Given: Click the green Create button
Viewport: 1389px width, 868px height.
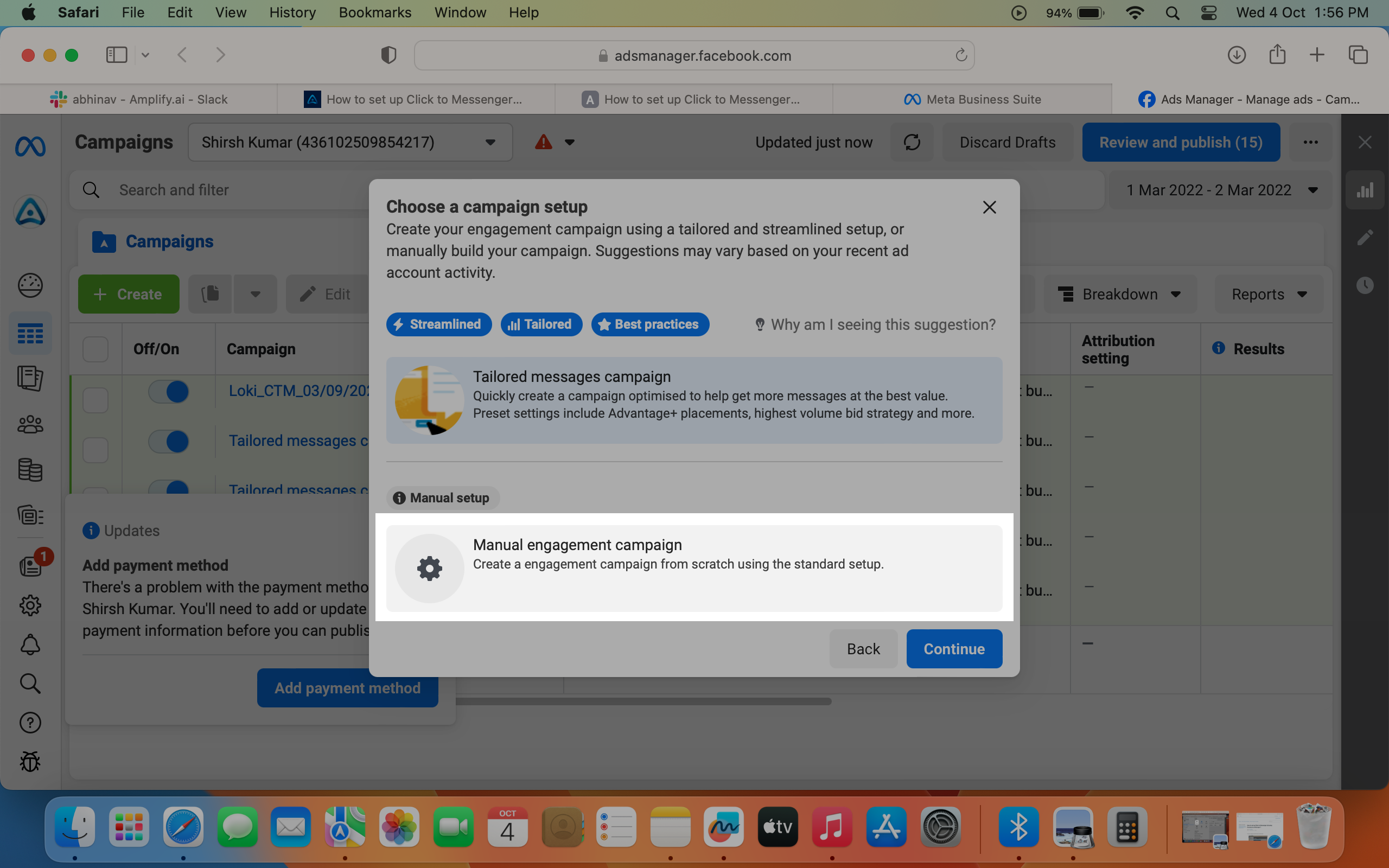Looking at the screenshot, I should (129, 294).
